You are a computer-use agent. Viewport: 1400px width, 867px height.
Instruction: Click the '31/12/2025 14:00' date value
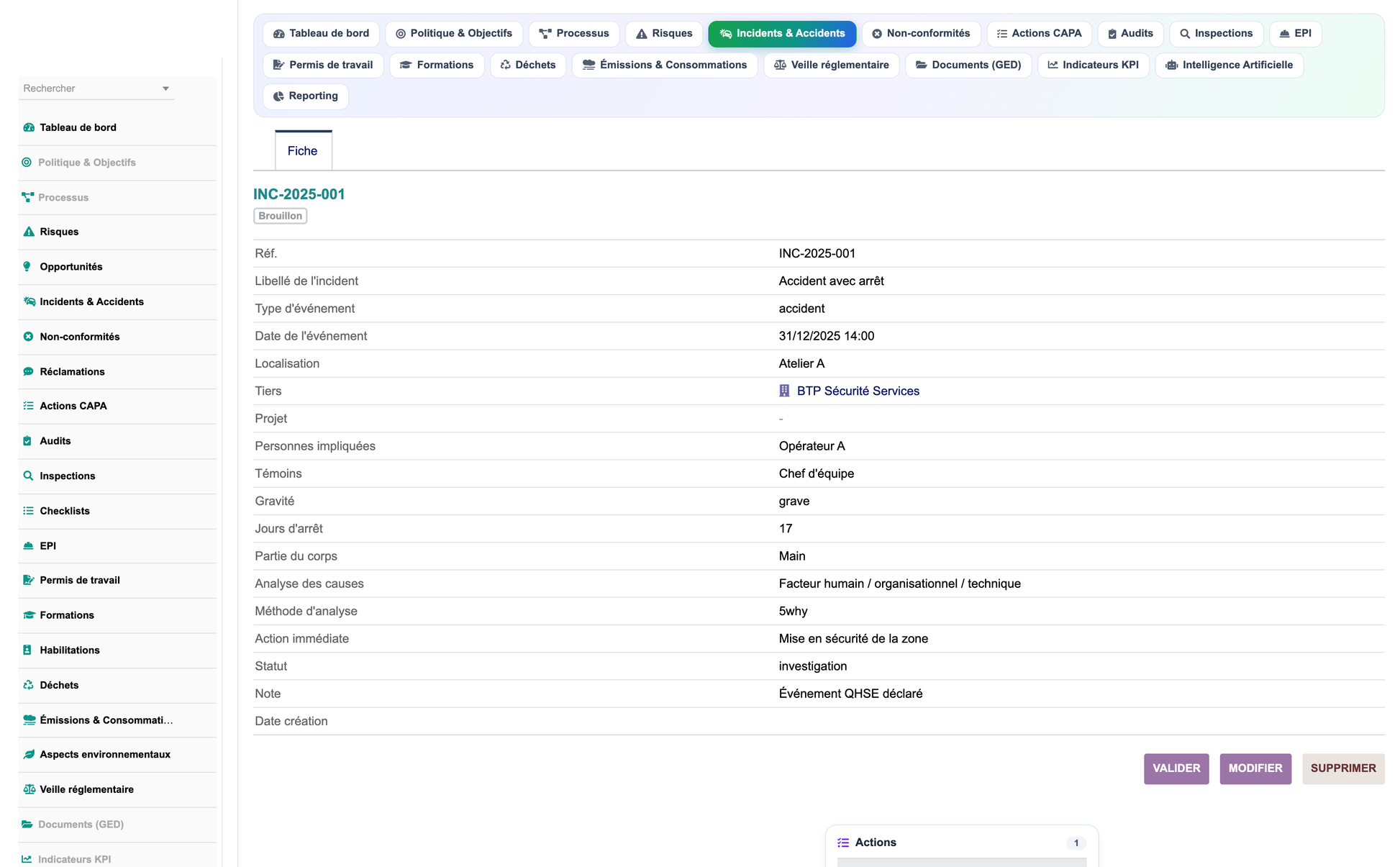827,336
